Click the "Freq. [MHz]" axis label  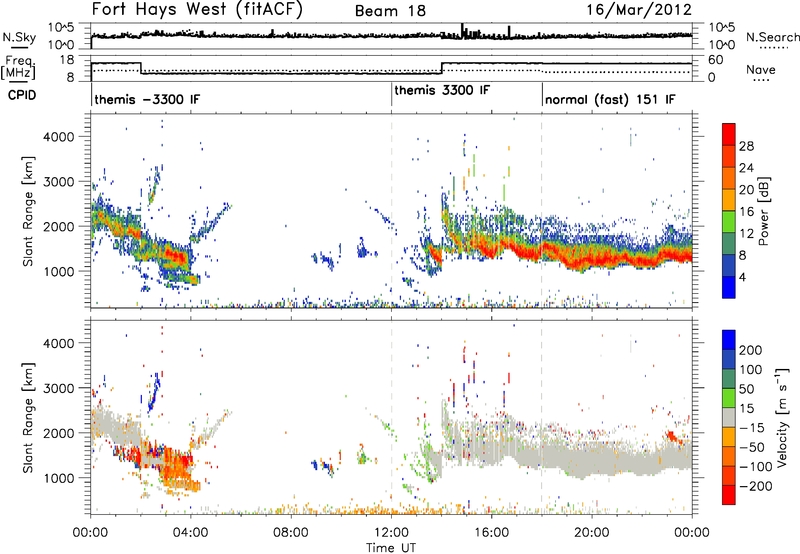coord(19,67)
